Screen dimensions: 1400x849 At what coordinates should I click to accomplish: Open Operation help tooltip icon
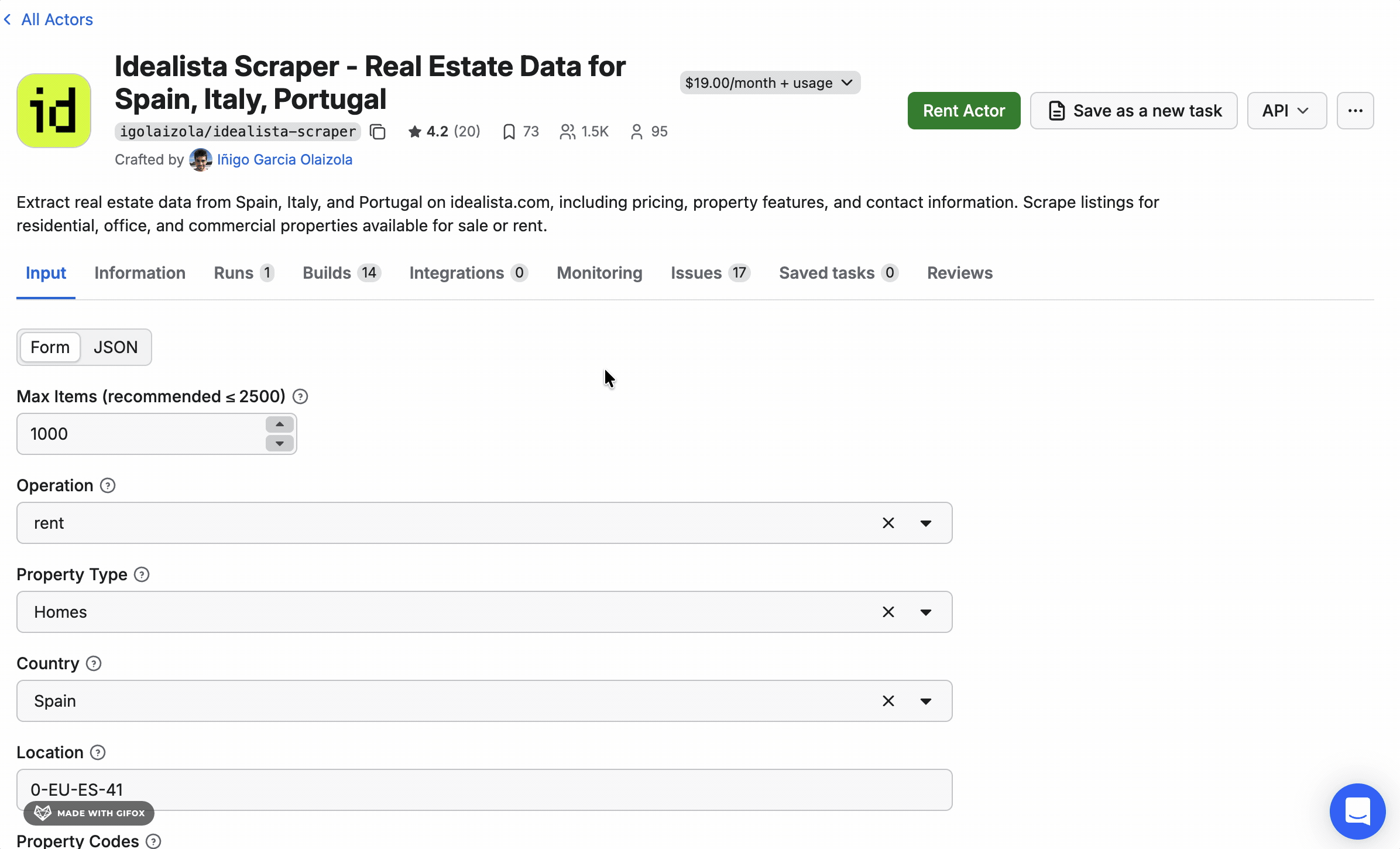108,486
